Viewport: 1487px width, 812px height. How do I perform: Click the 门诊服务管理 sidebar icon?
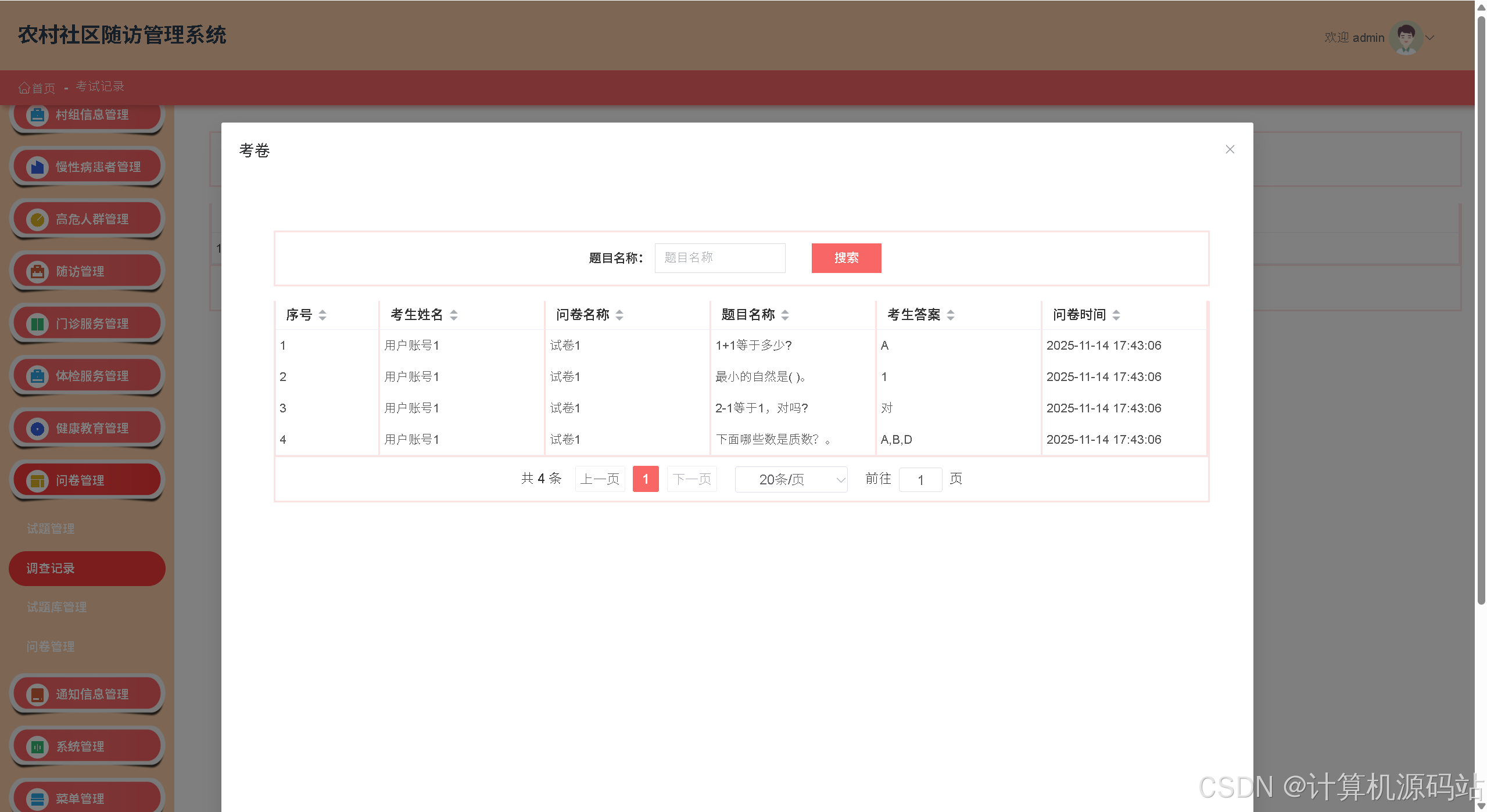tap(37, 324)
